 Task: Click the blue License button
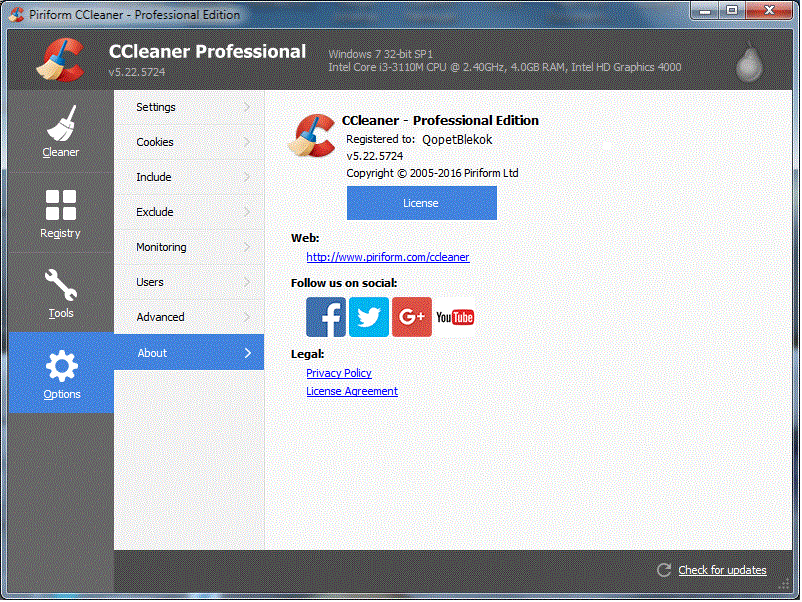[421, 203]
